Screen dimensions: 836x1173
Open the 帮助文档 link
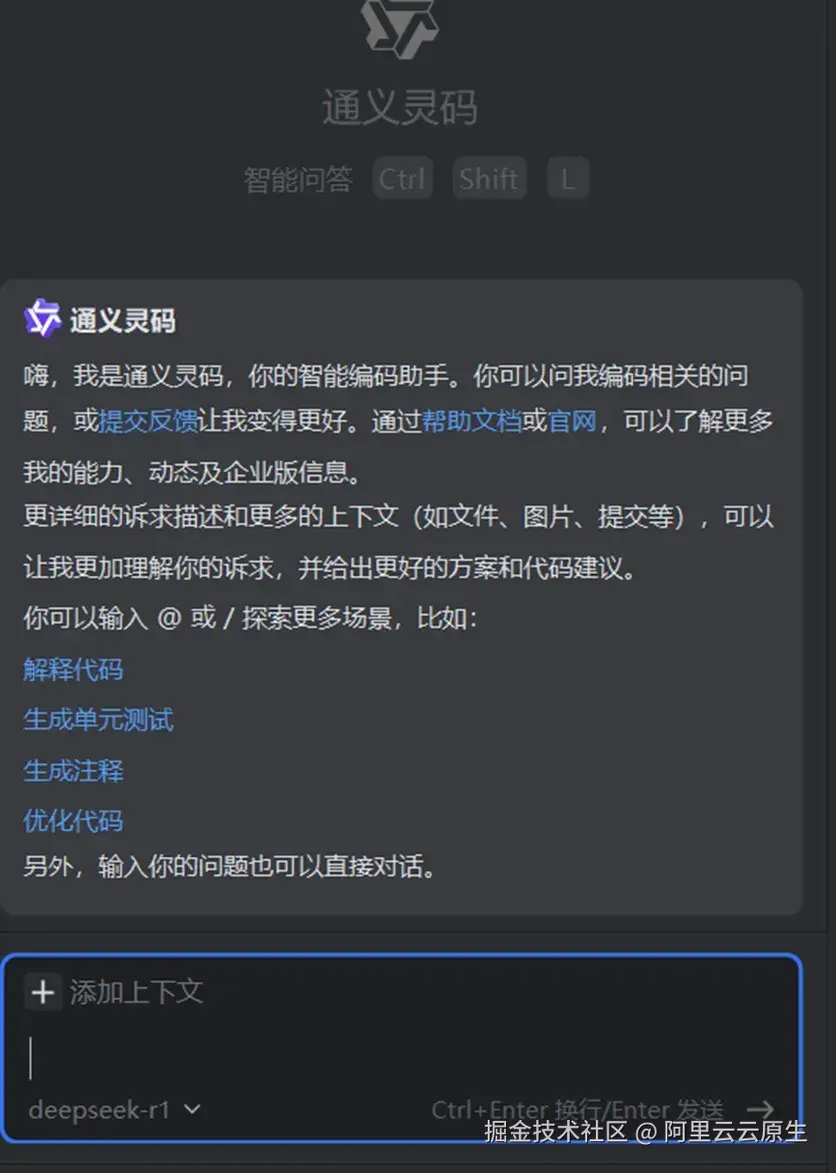(471, 420)
